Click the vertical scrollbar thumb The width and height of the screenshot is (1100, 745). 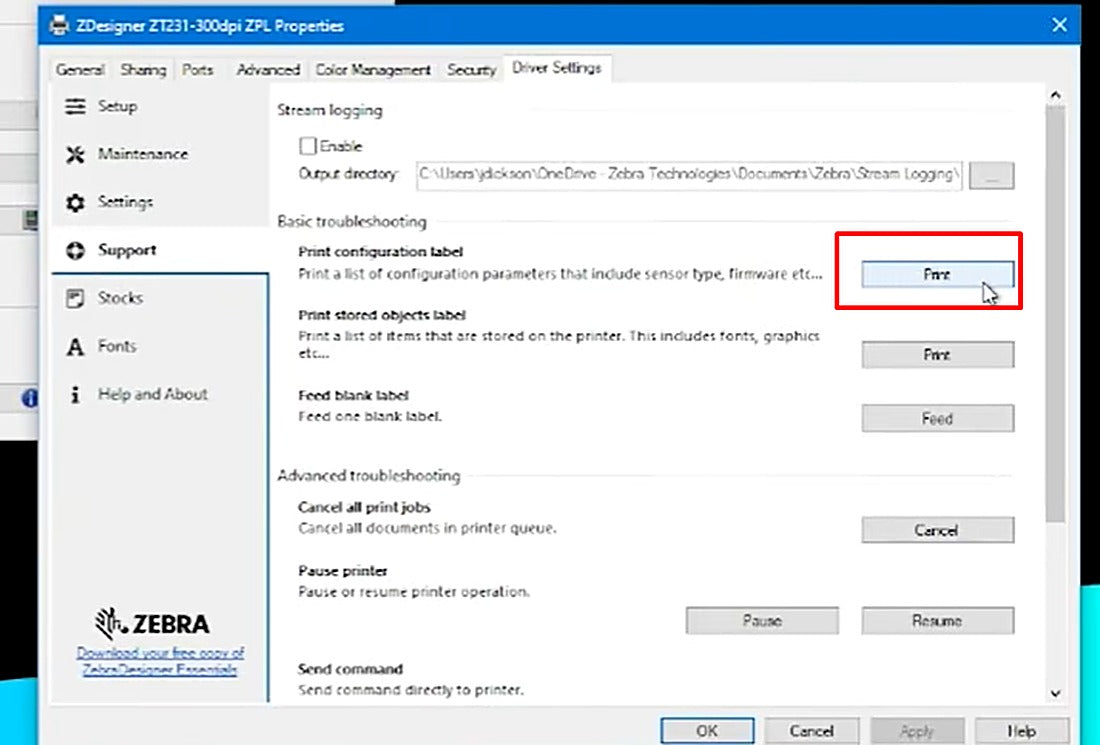[x=1055, y=314]
